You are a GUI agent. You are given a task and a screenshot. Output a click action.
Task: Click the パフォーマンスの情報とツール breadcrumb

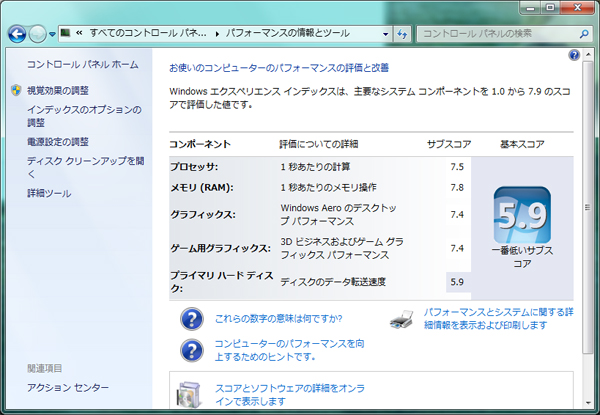287,33
